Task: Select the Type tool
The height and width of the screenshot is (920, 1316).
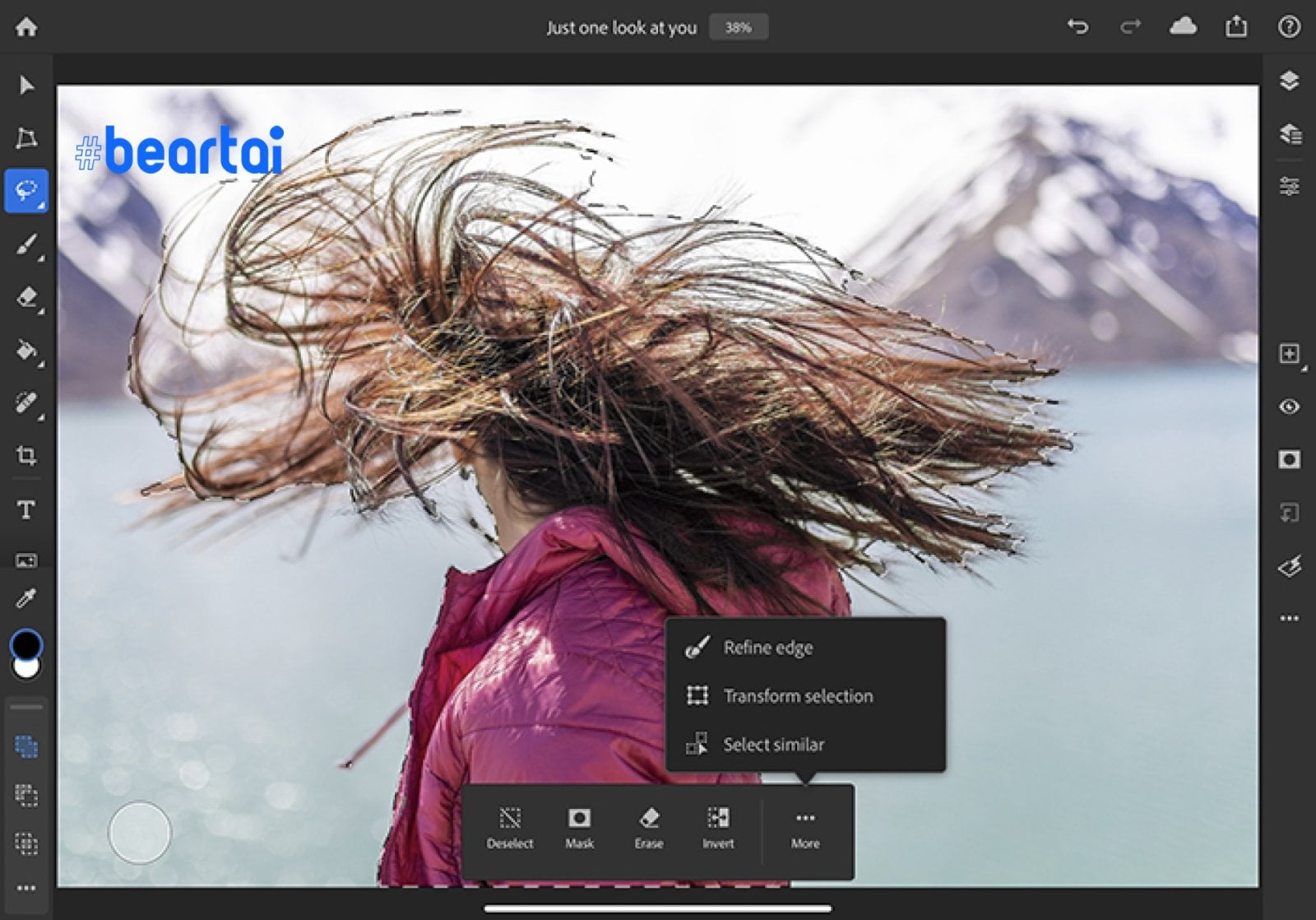Action: click(26, 510)
